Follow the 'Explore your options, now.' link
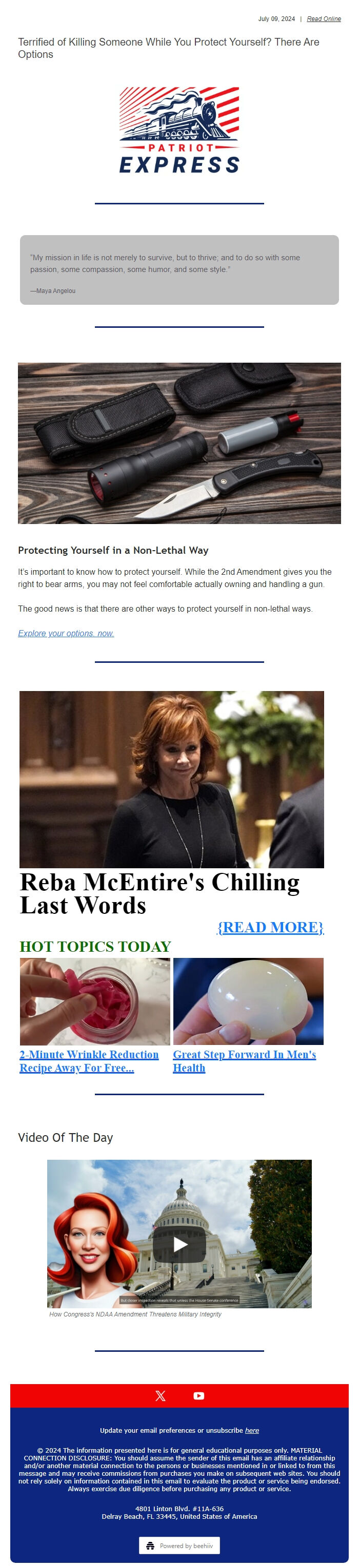The width and height of the screenshot is (359, 1568). (x=66, y=633)
